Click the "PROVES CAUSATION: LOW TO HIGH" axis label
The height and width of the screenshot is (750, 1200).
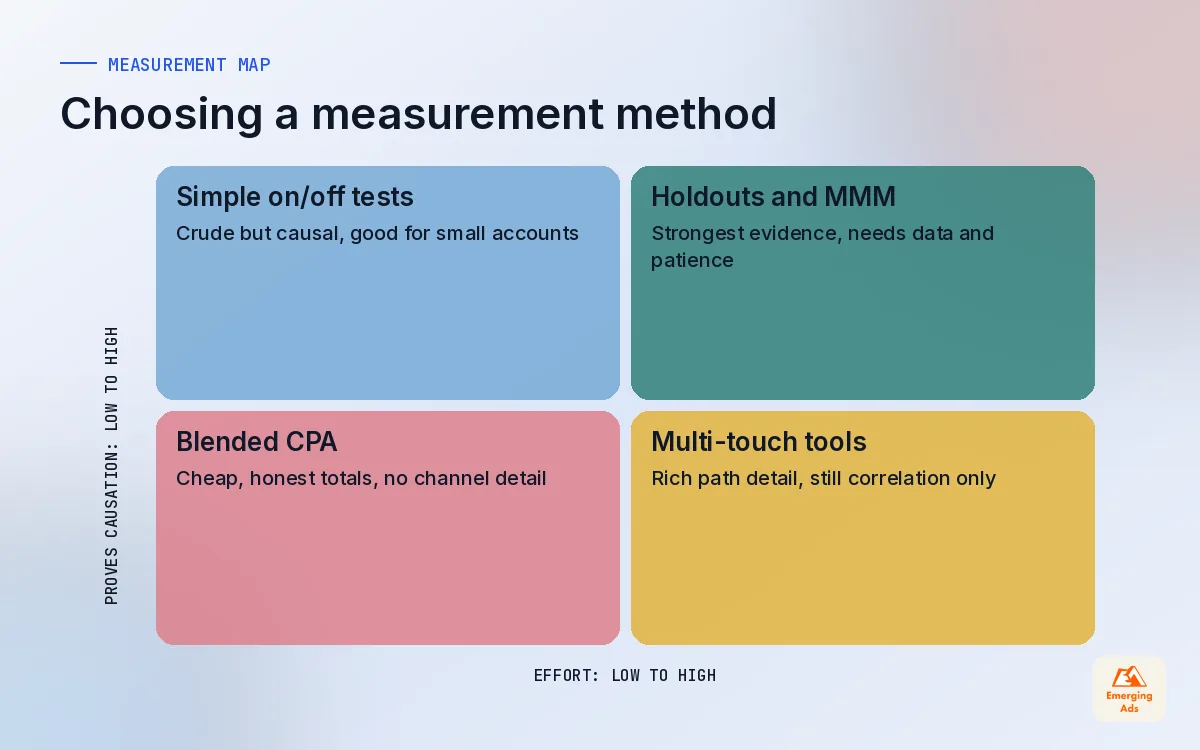click(x=111, y=466)
